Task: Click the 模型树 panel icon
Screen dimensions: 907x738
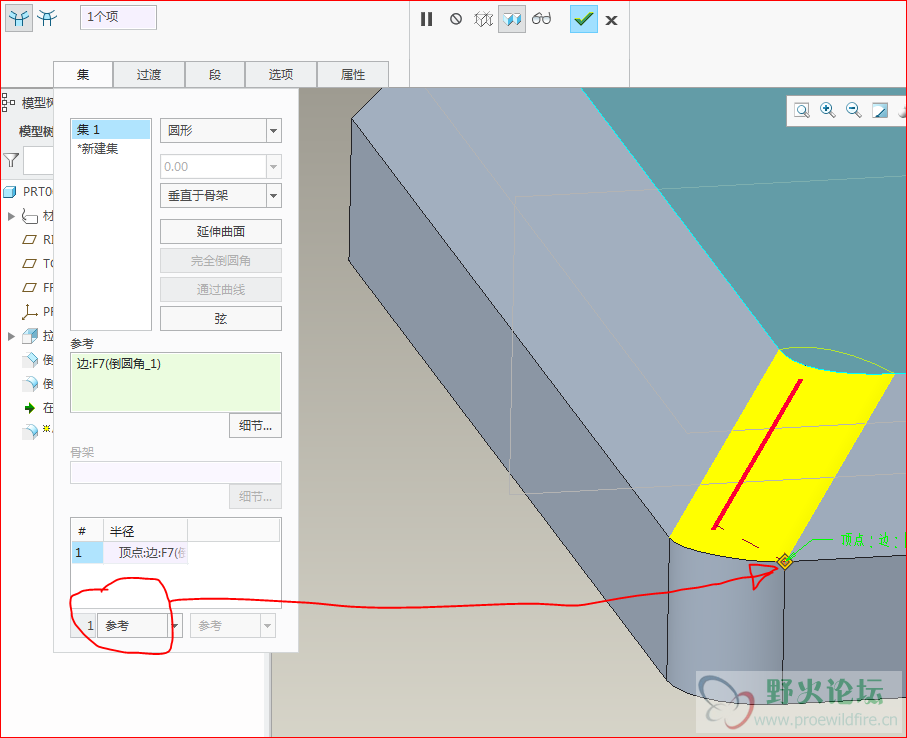Action: 8,103
